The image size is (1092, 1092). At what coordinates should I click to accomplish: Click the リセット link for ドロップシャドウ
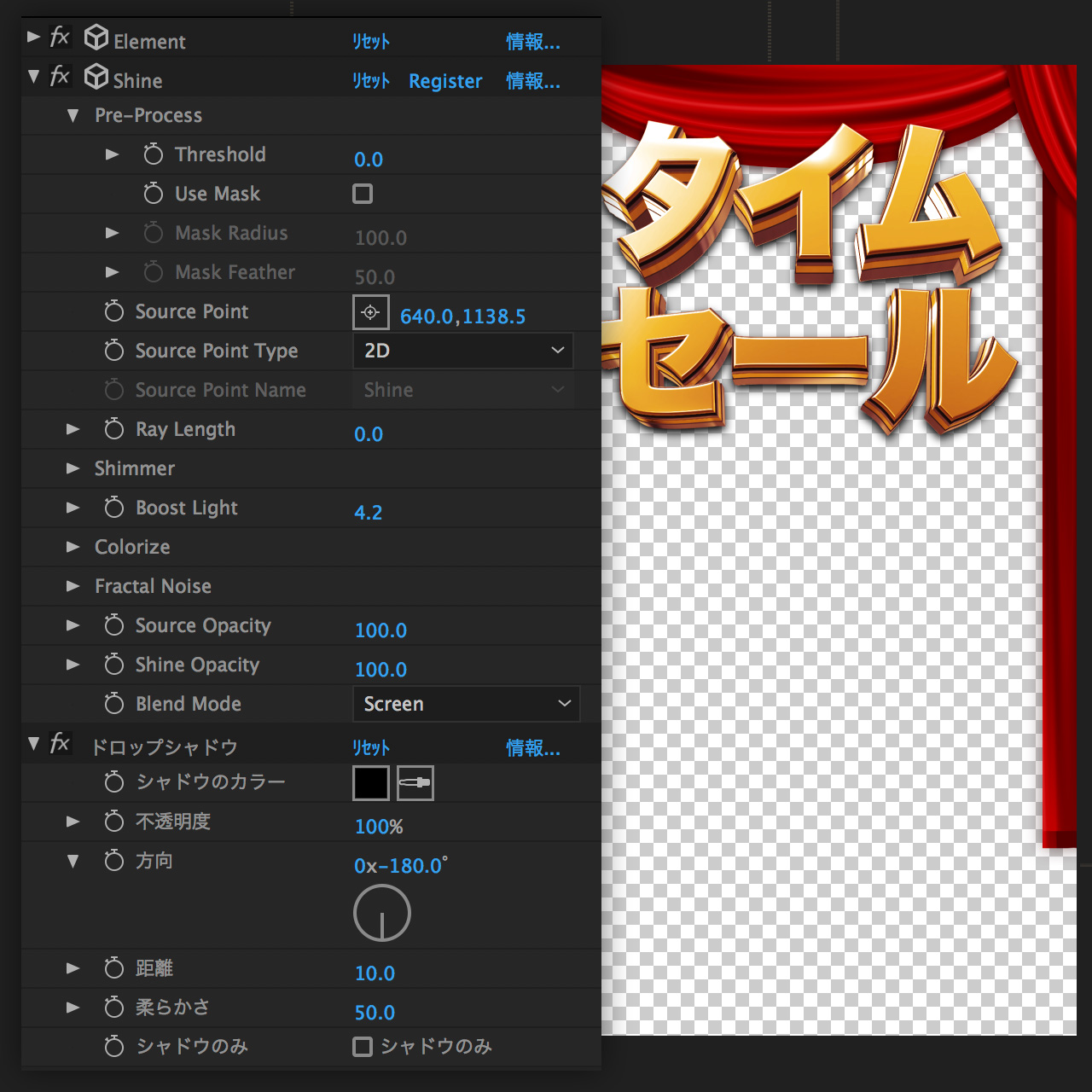[x=371, y=748]
